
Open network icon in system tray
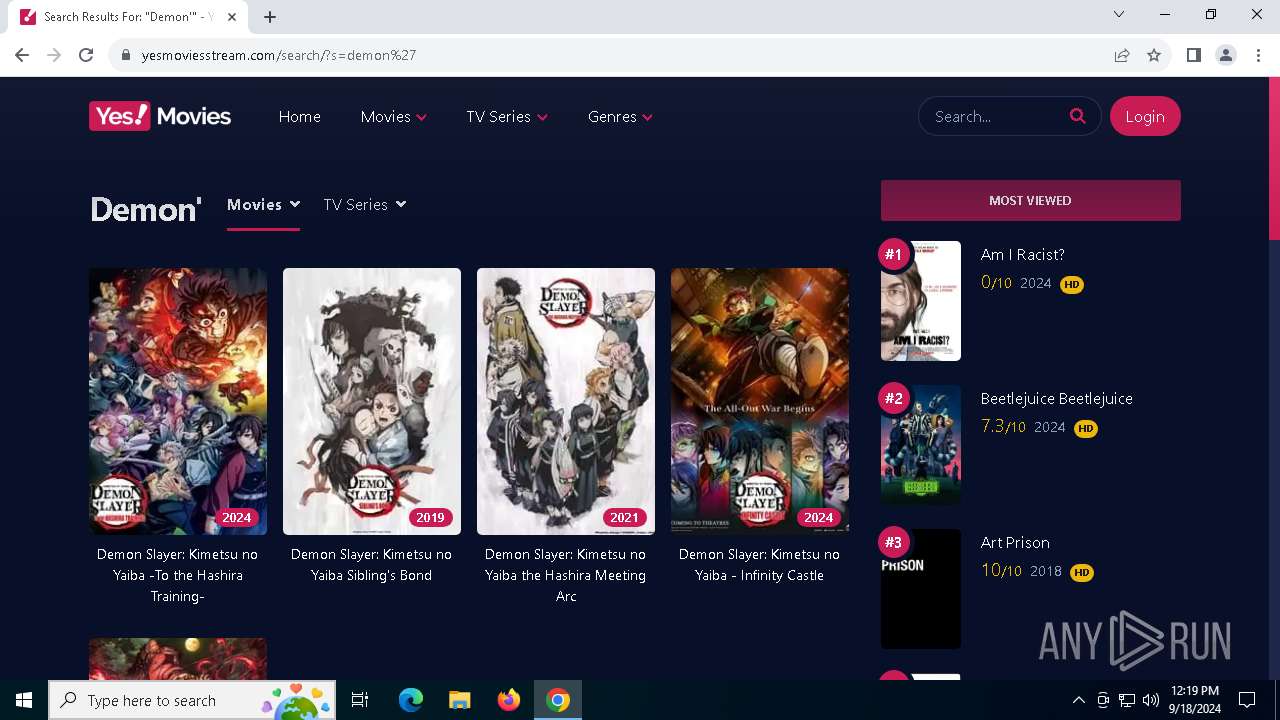(1127, 700)
